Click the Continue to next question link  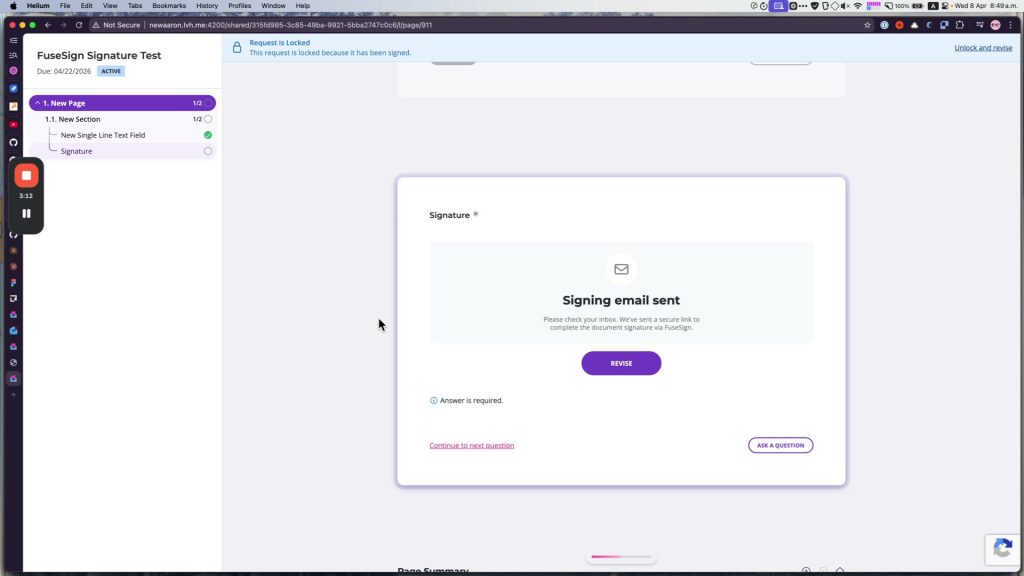472,445
